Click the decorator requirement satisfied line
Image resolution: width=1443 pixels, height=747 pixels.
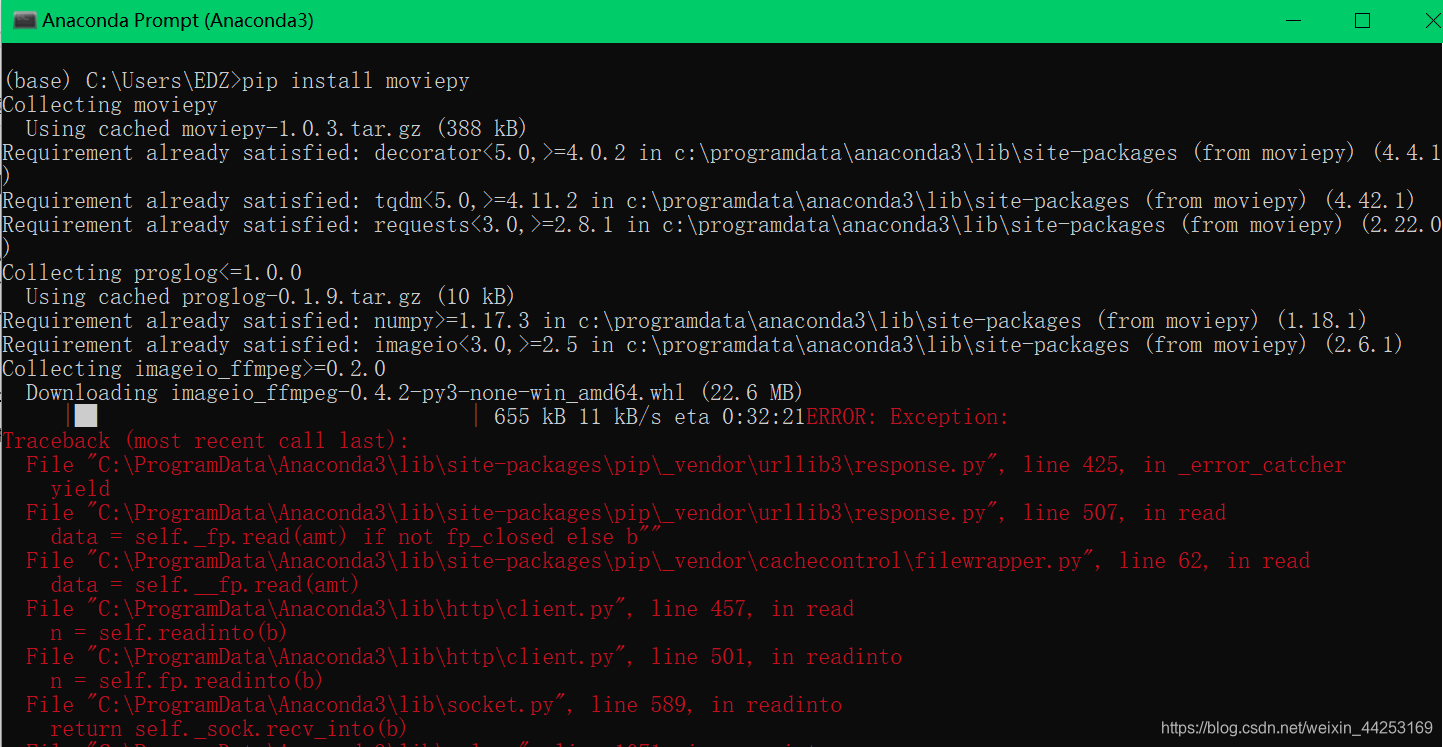[x=721, y=153]
